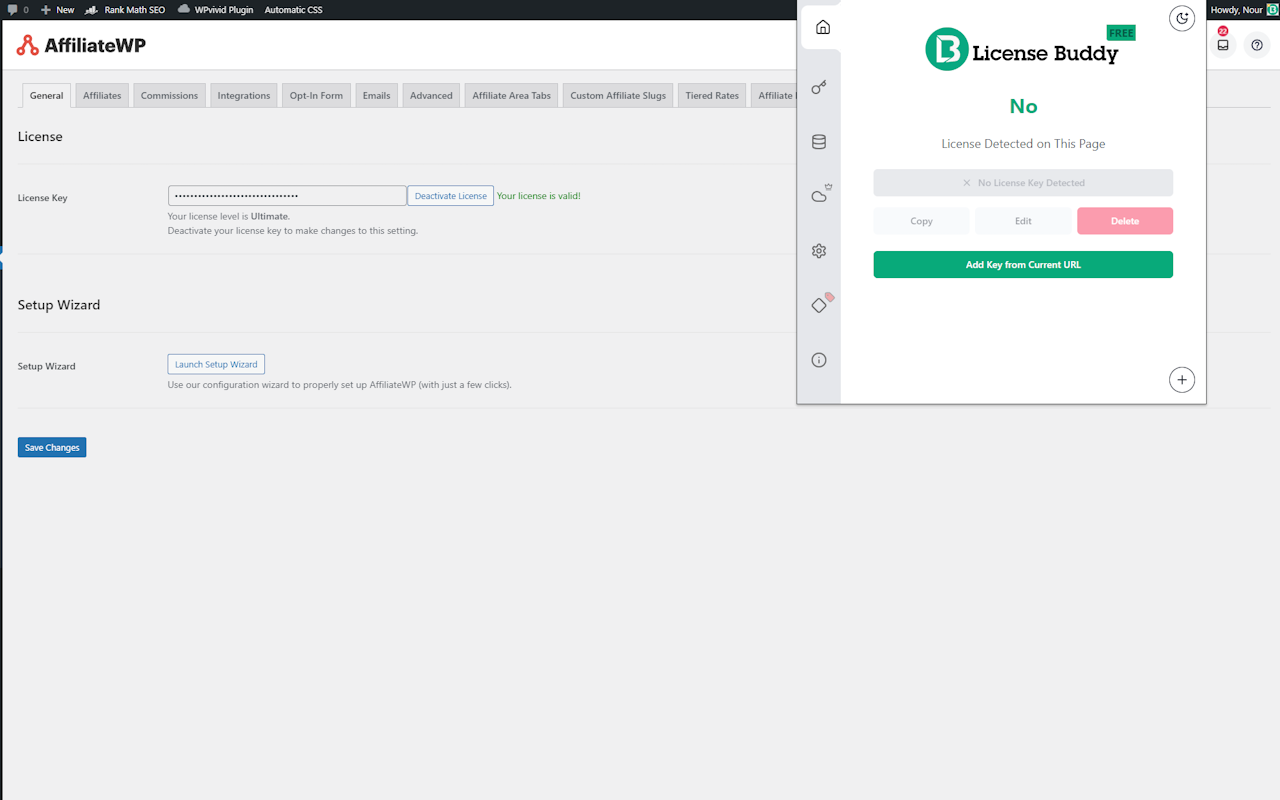Open the database section in License Buddy sidebar
This screenshot has height=800, width=1280.
[819, 142]
